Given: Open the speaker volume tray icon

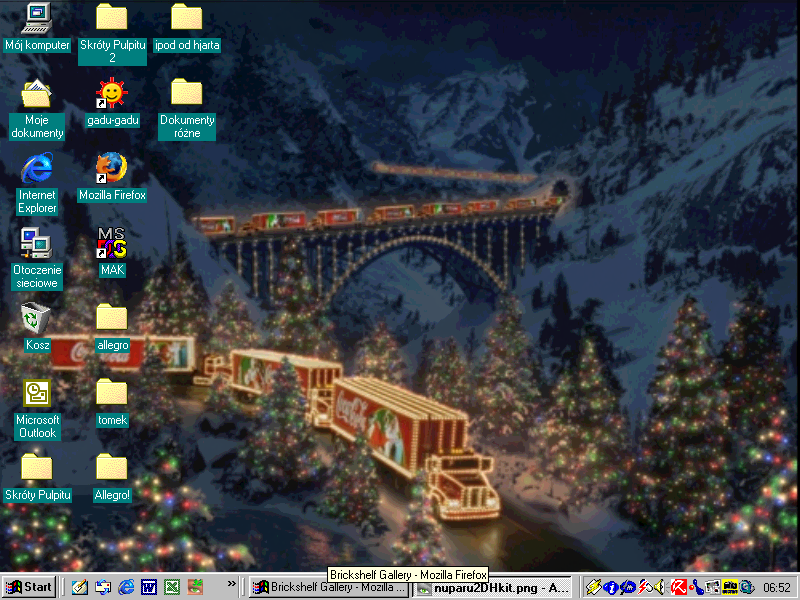Looking at the screenshot, I should 661,588.
